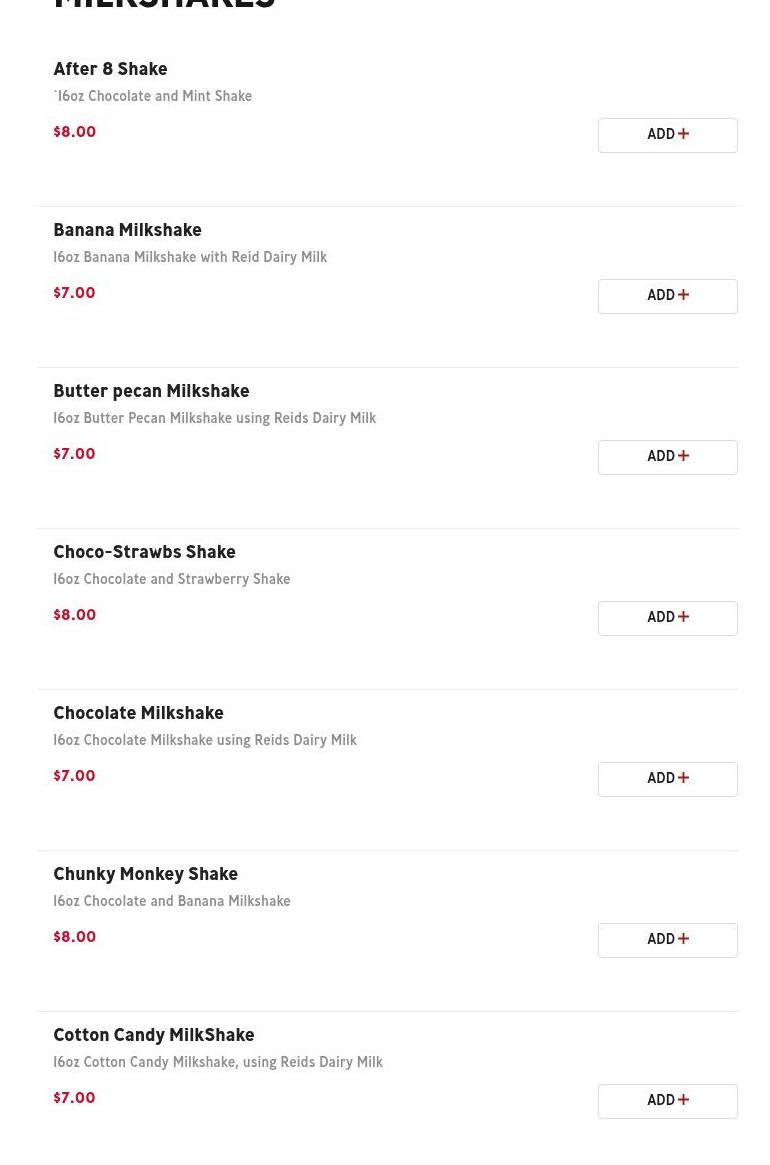This screenshot has height=1165, width=770.
Task: Open the Choco-Strawbs Shake title
Action: point(144,552)
